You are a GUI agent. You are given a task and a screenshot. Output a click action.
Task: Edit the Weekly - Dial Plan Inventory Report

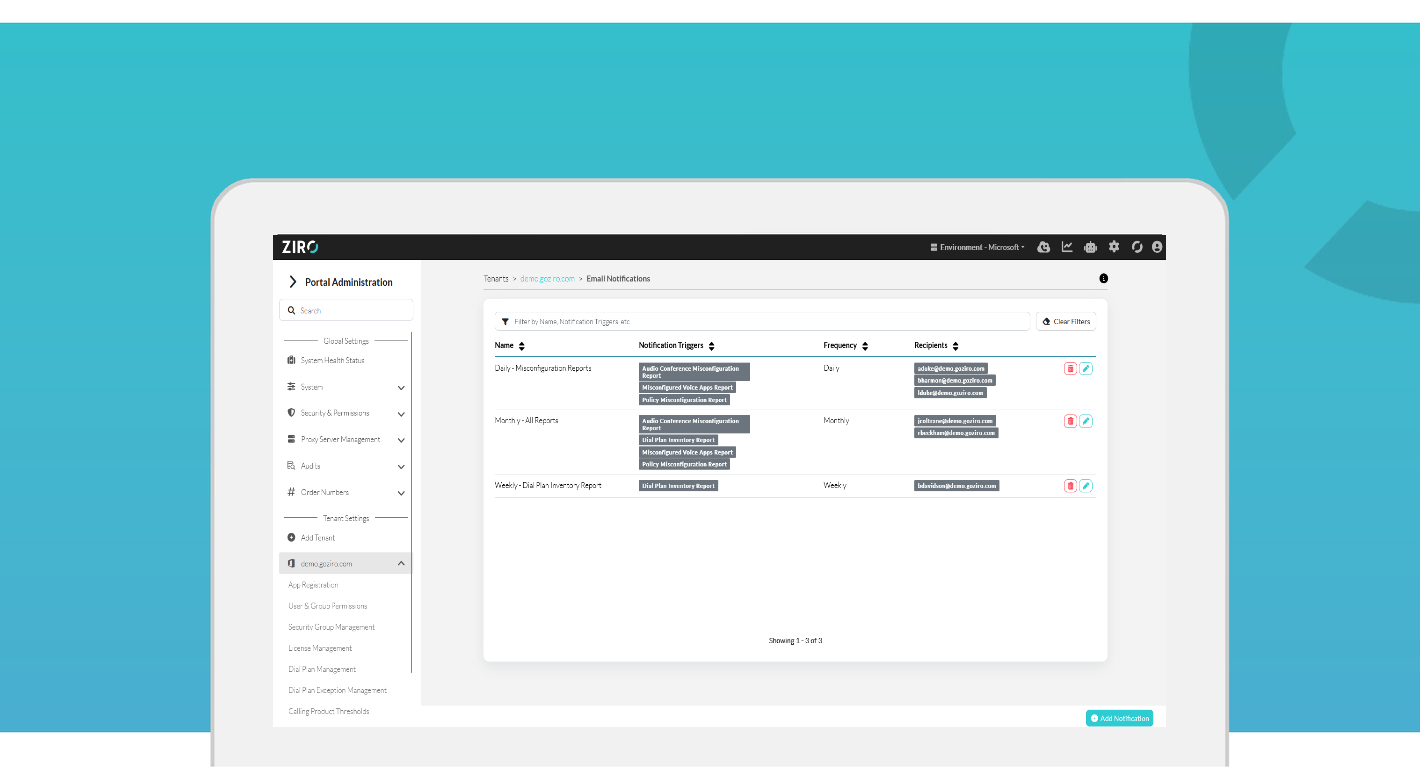[x=1086, y=486]
